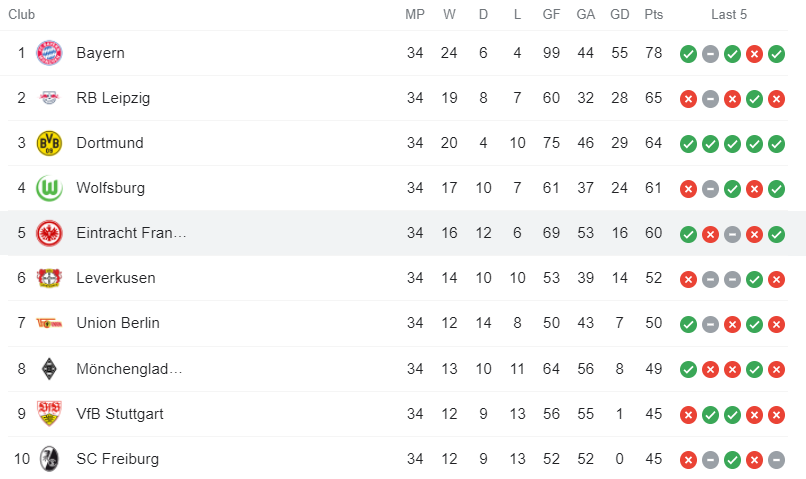Click the GD column header
806x479 pixels.
[619, 14]
